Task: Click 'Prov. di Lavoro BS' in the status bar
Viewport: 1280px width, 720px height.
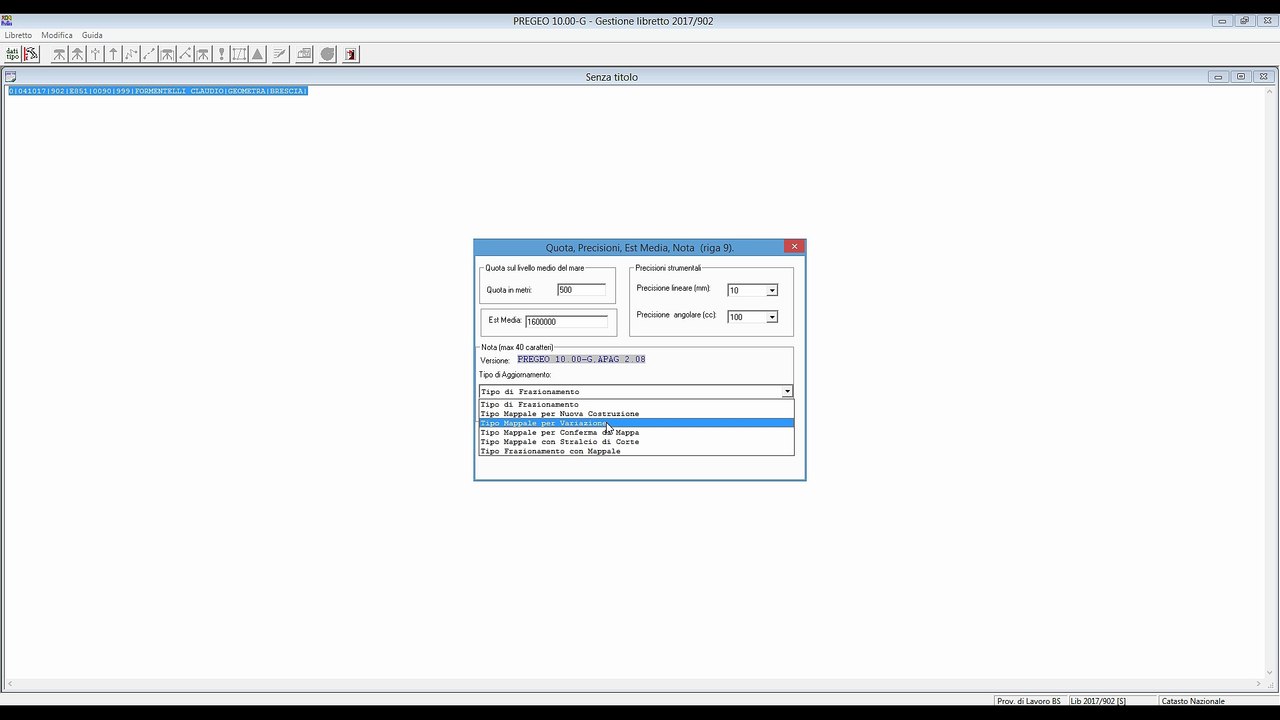Action: pos(1029,701)
